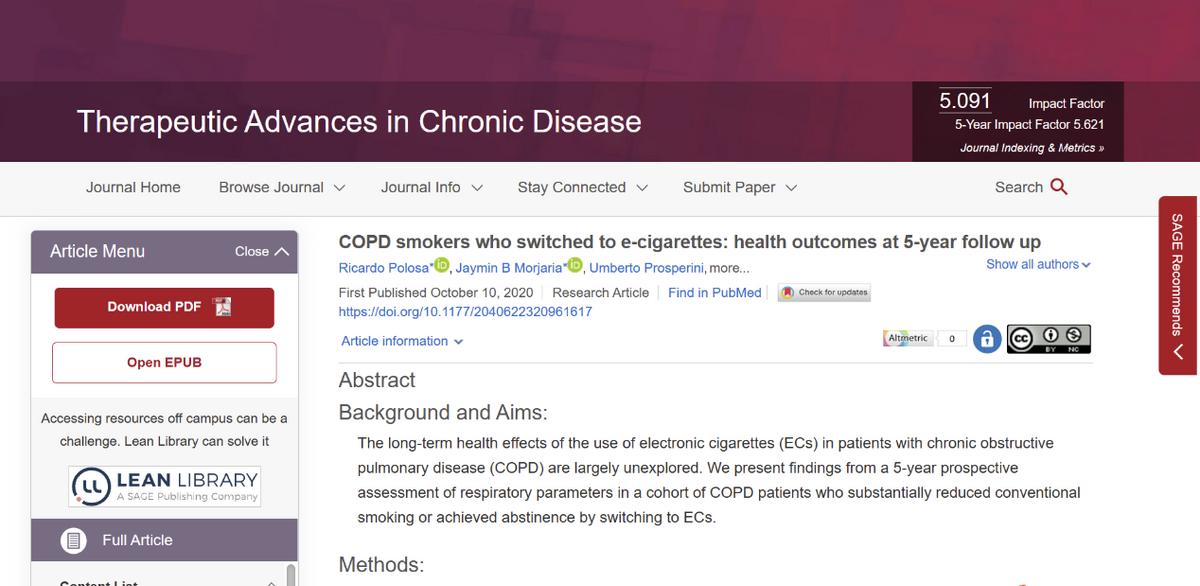Click Ricardo Polosa's ORCID iD icon

point(442,265)
